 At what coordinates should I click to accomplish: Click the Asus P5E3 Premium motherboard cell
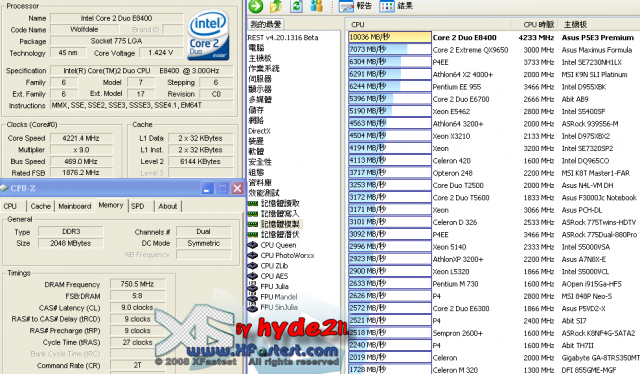click(598, 38)
